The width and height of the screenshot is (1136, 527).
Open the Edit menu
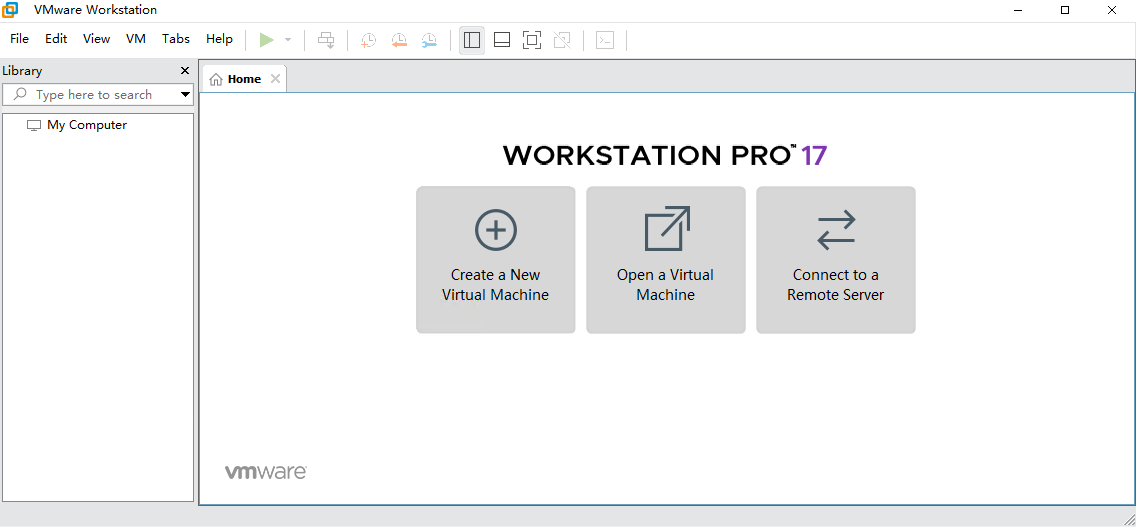pyautogui.click(x=56, y=39)
